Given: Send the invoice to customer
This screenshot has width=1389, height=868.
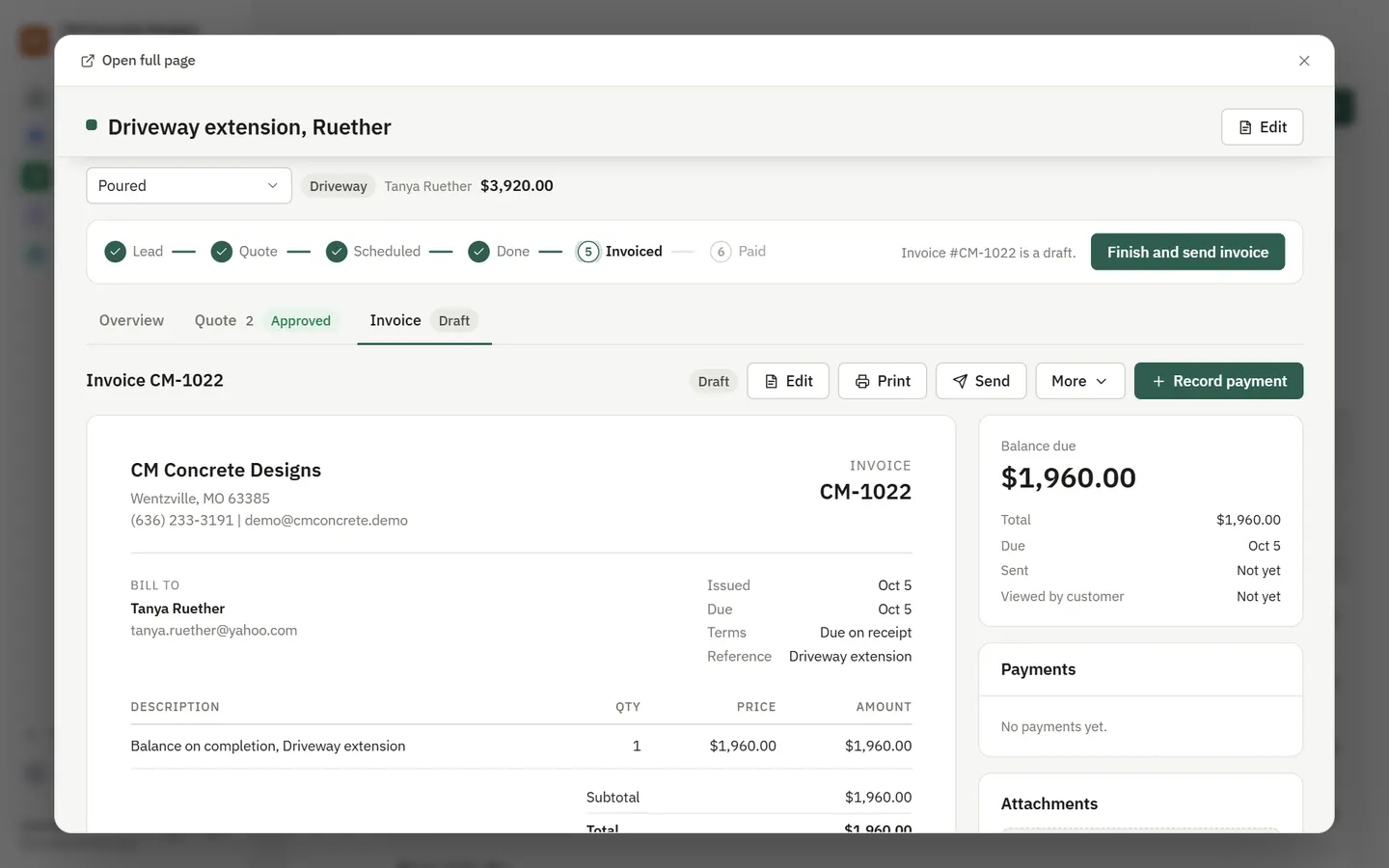Looking at the screenshot, I should (x=981, y=381).
